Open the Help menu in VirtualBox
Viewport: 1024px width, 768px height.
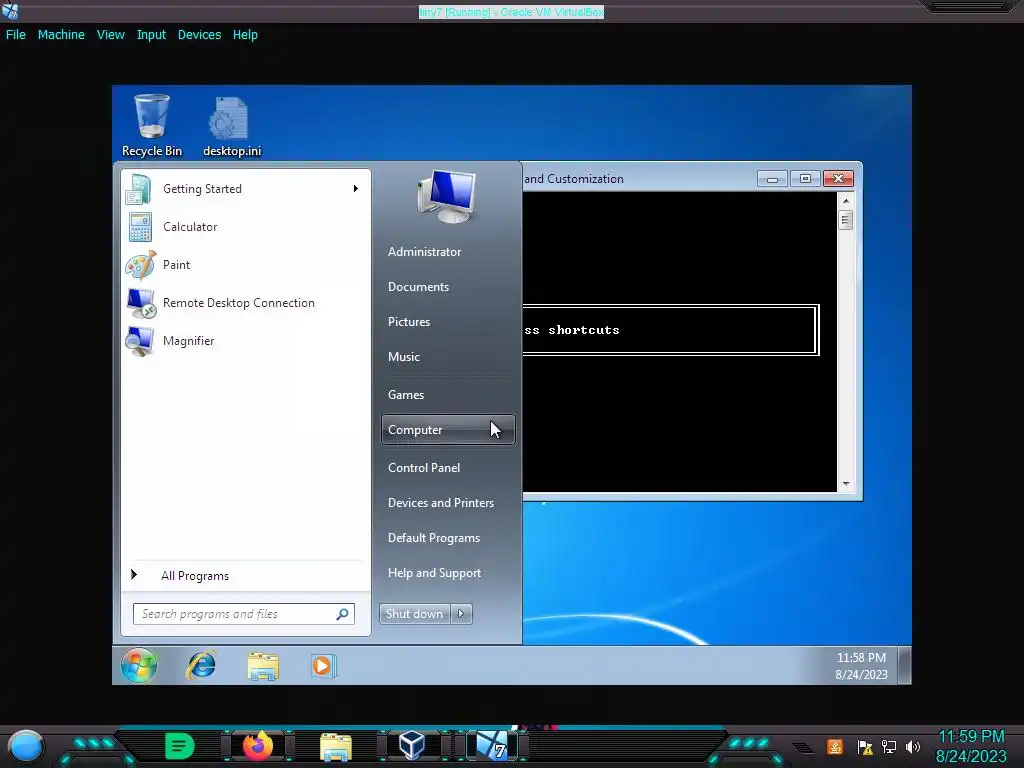tap(245, 35)
